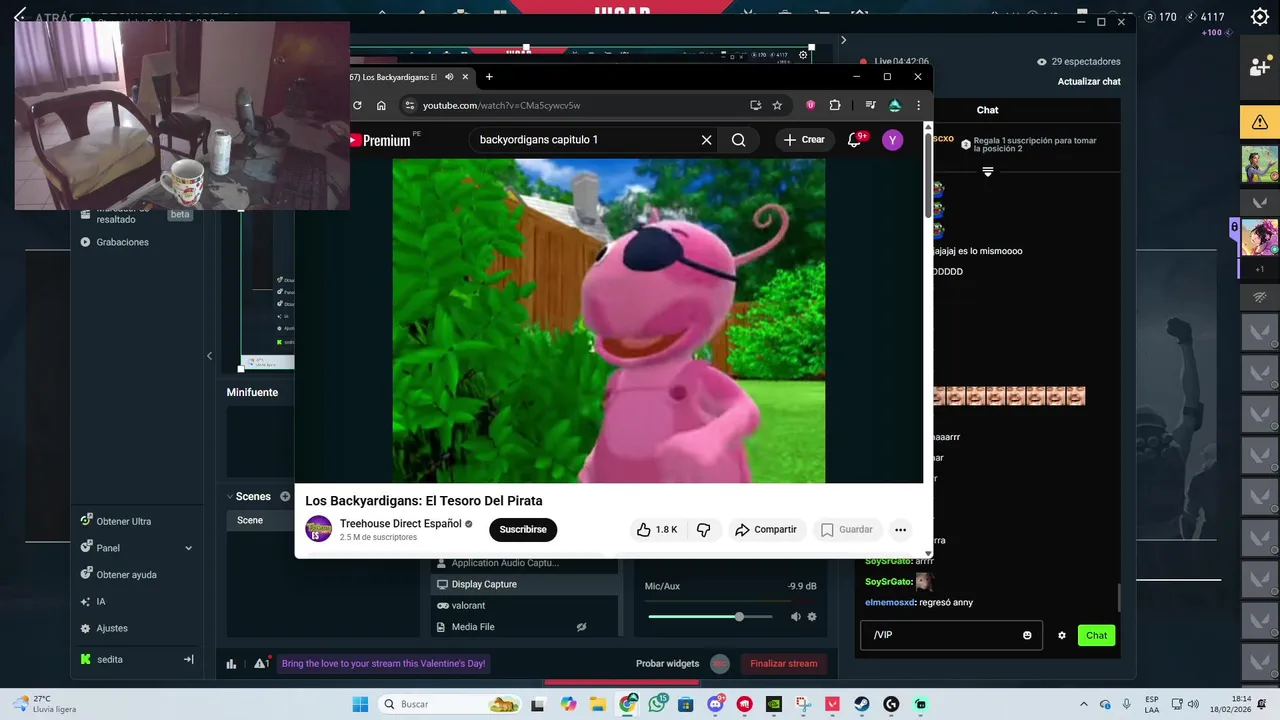Open Valorant add friend icon
This screenshot has height=720, width=1280.
coord(1260,67)
